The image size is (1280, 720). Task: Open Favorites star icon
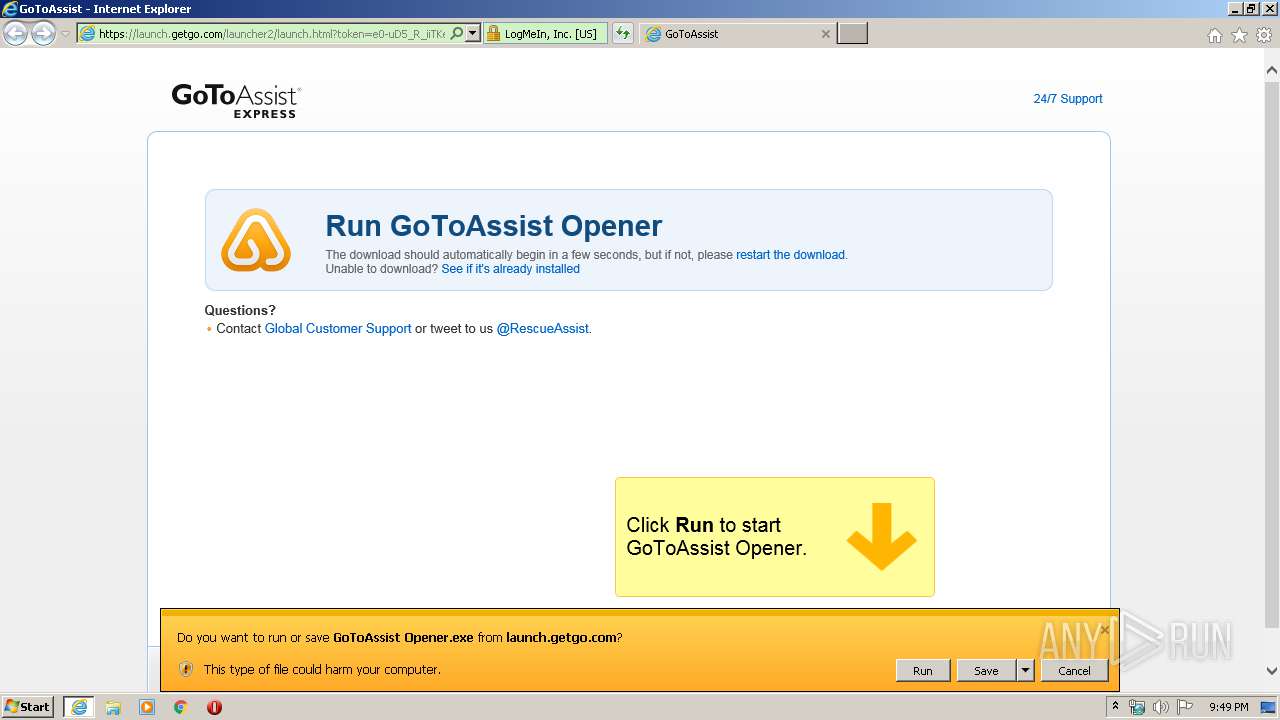click(x=1239, y=35)
